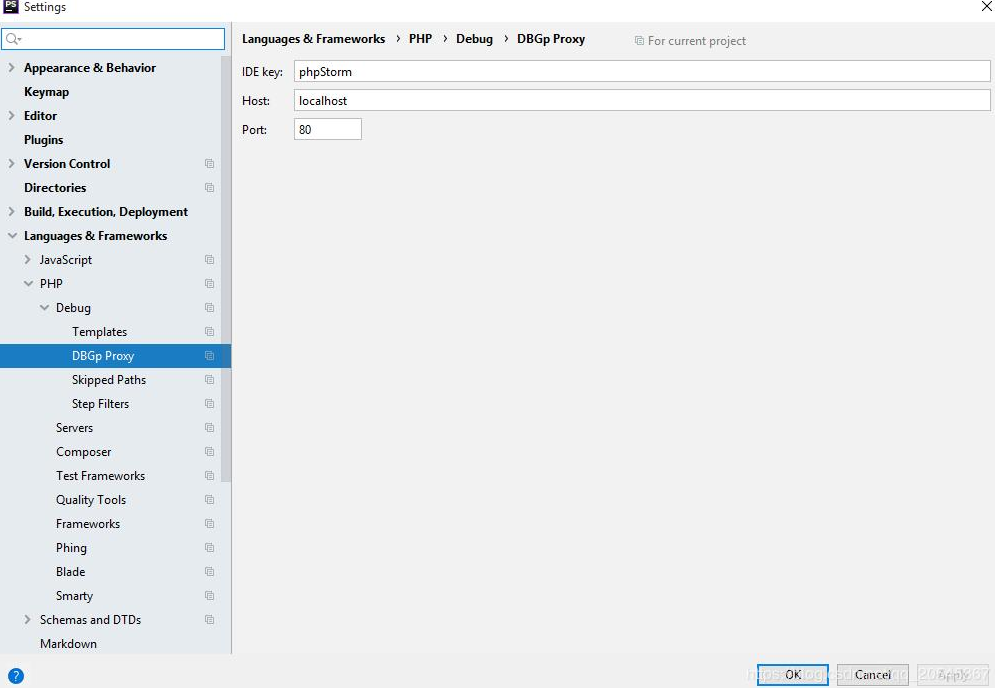Expand Schemas and DTDs node
The image size is (995, 688).
[27, 619]
